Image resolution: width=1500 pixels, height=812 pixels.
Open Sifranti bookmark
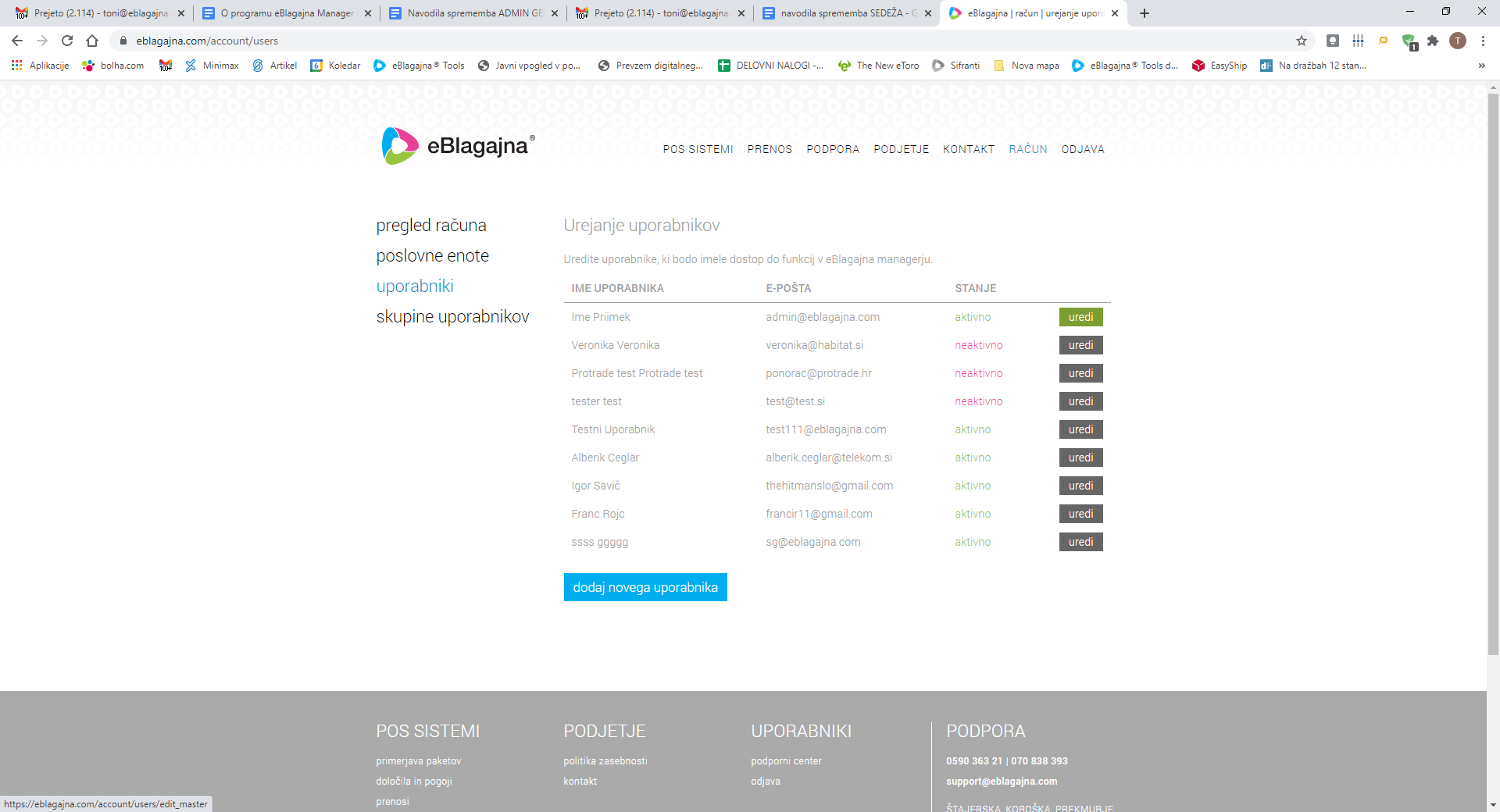click(x=956, y=66)
